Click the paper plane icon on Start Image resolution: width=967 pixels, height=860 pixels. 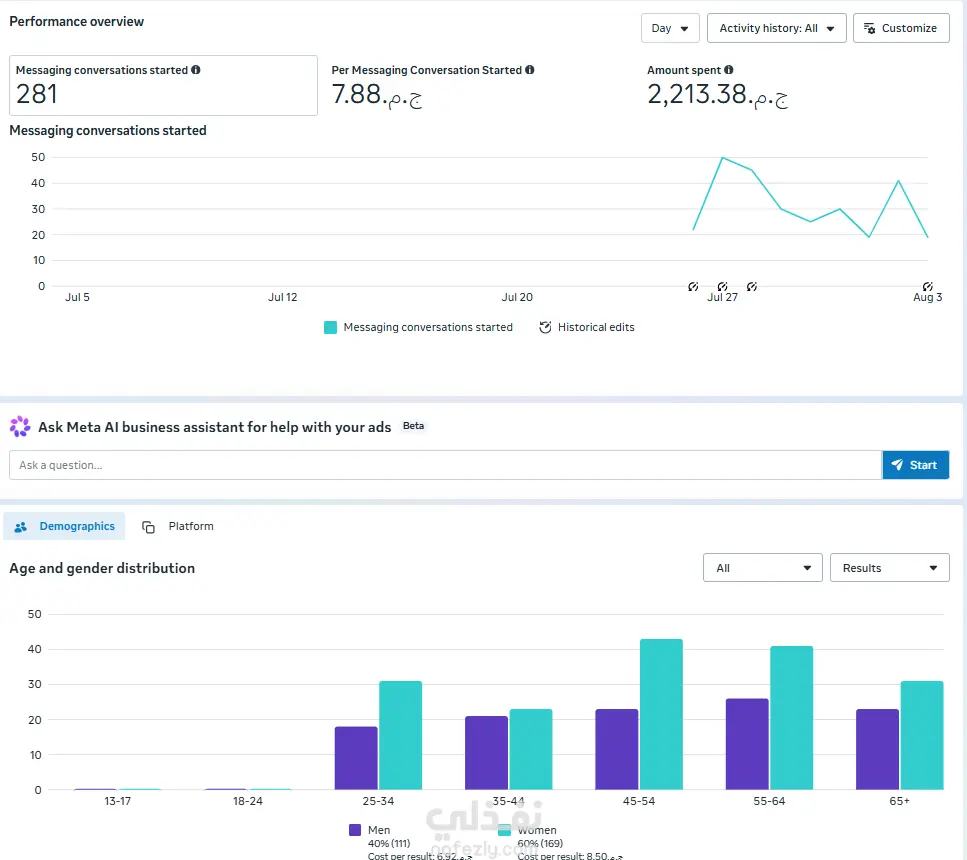tap(897, 465)
